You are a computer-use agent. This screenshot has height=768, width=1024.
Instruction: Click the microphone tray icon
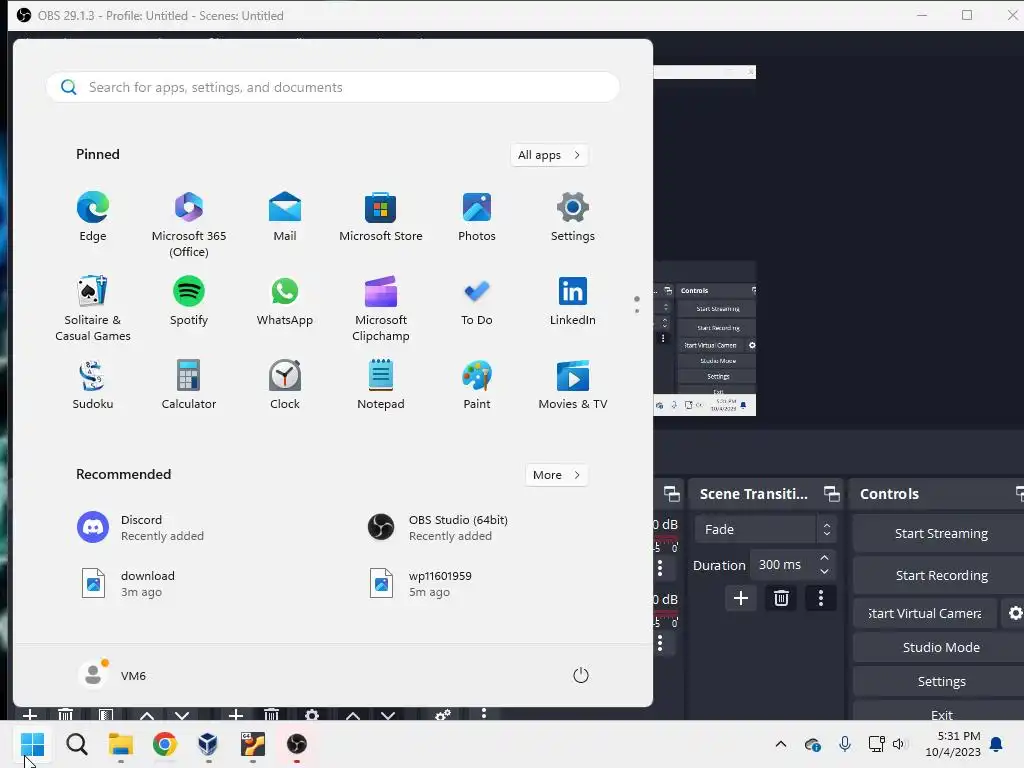tap(844, 744)
